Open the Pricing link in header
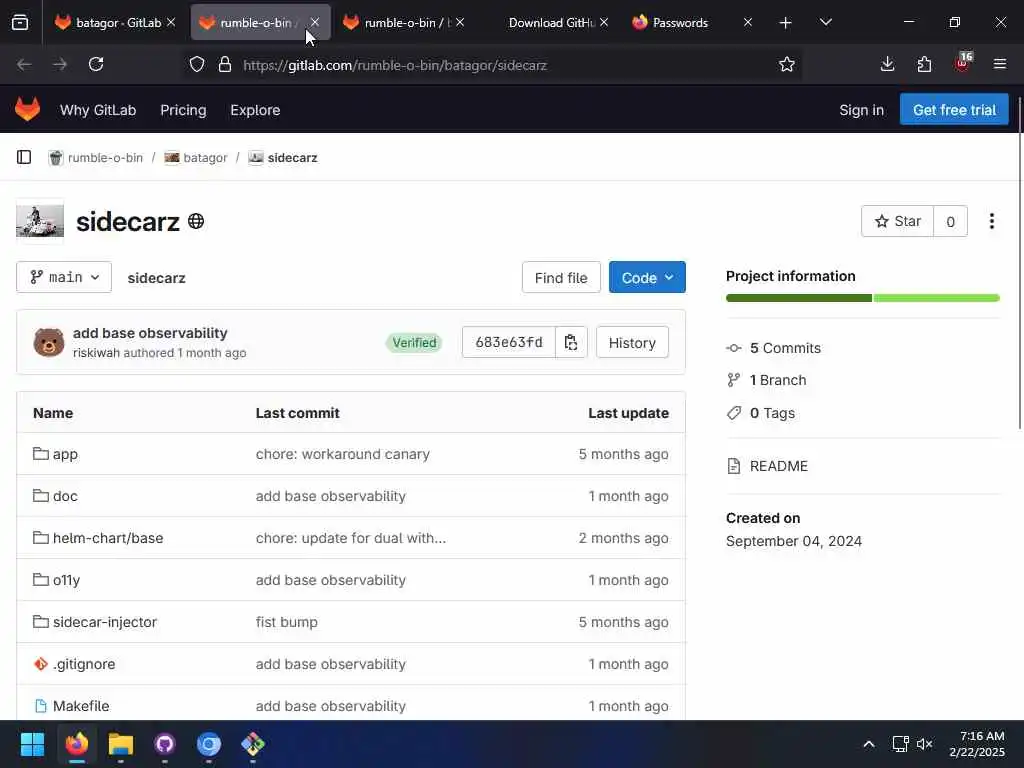Image resolution: width=1024 pixels, height=768 pixels. click(x=183, y=110)
